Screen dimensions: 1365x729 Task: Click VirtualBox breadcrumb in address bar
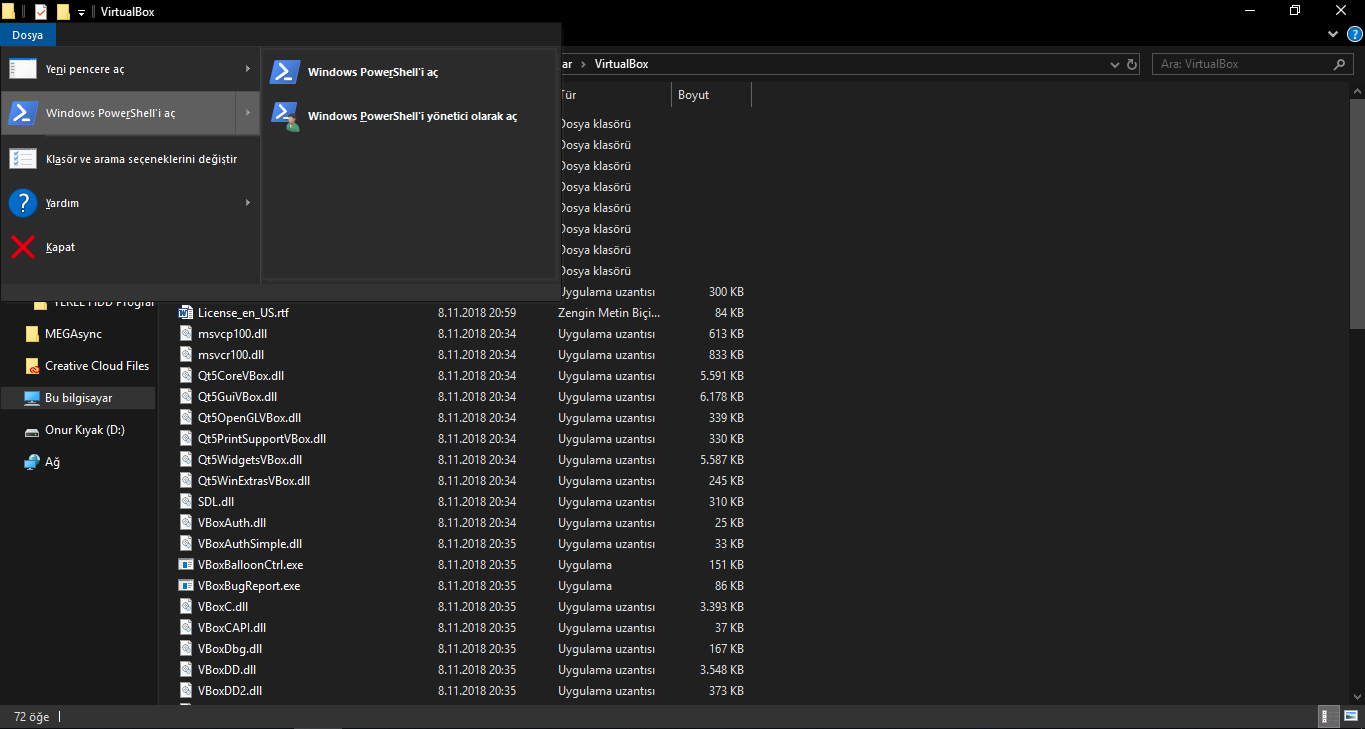pos(621,64)
